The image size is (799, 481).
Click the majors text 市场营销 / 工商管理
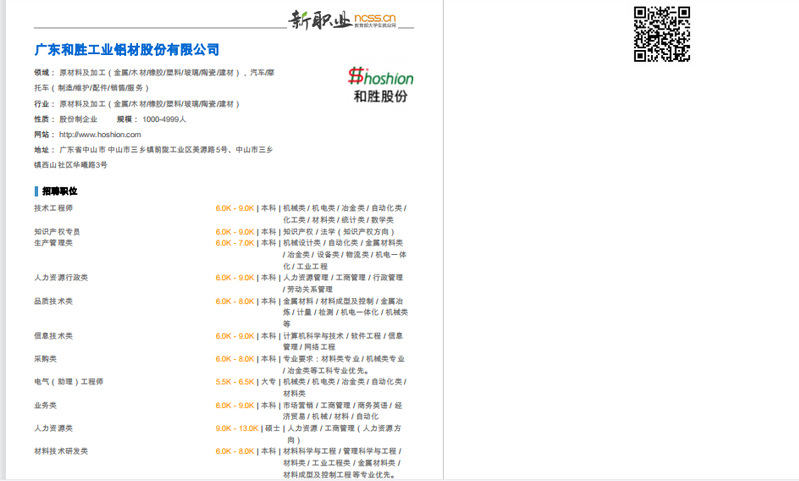coord(342,411)
